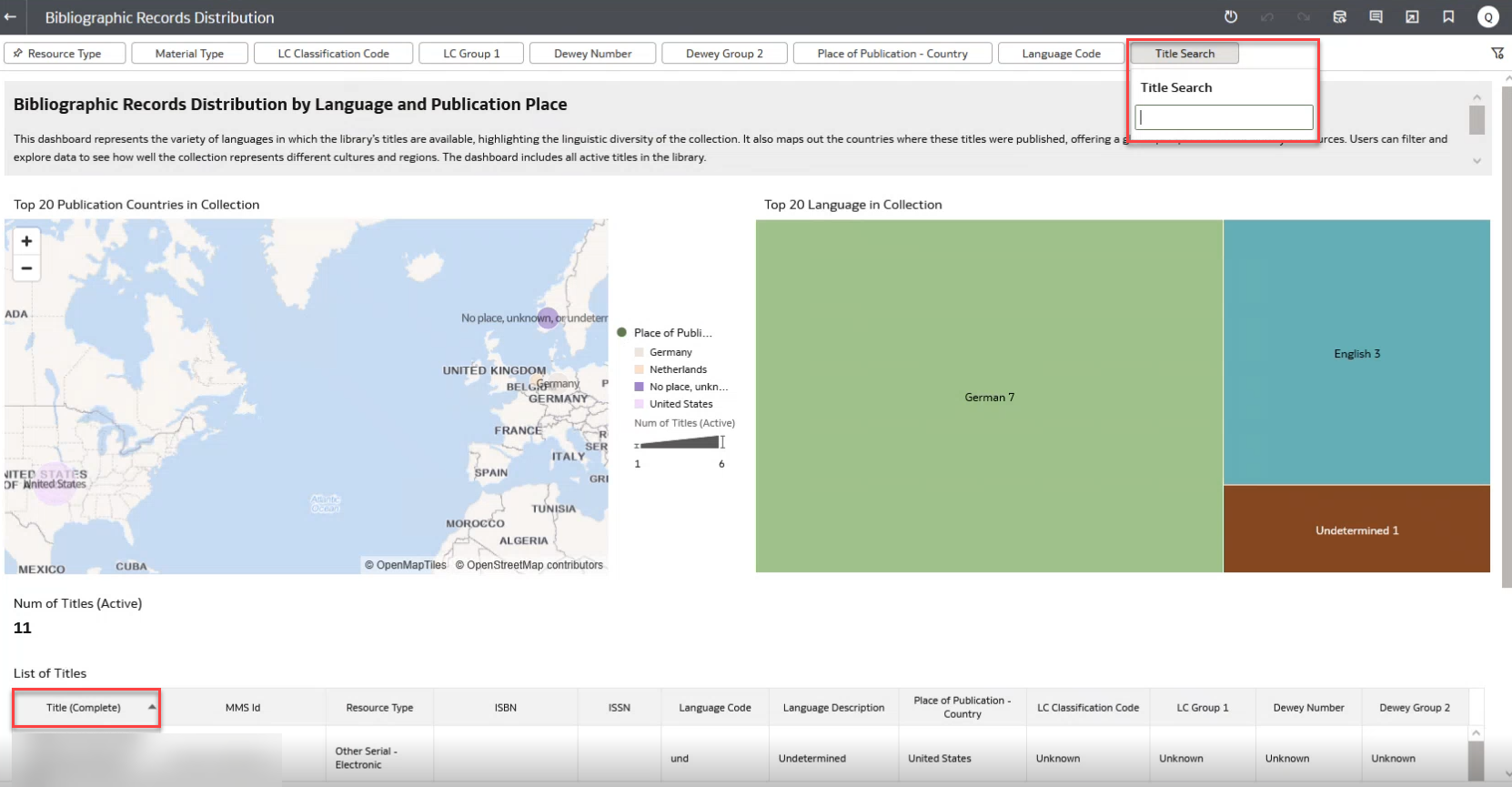Image resolution: width=1512 pixels, height=787 pixels.
Task: Click the back arrow in the header
Action: click(x=11, y=17)
